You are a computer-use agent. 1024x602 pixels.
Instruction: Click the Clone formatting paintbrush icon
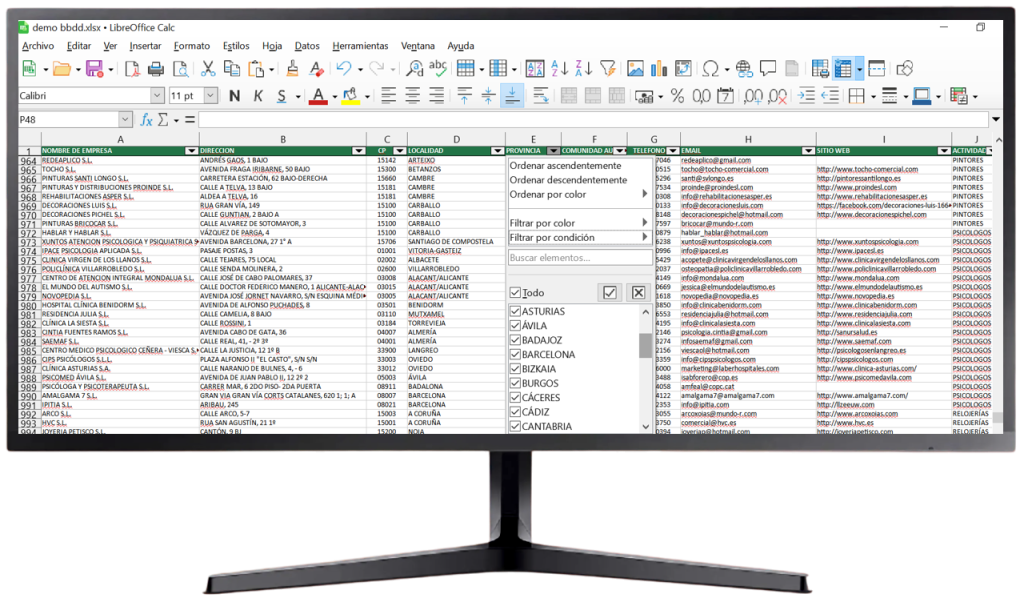[292, 68]
